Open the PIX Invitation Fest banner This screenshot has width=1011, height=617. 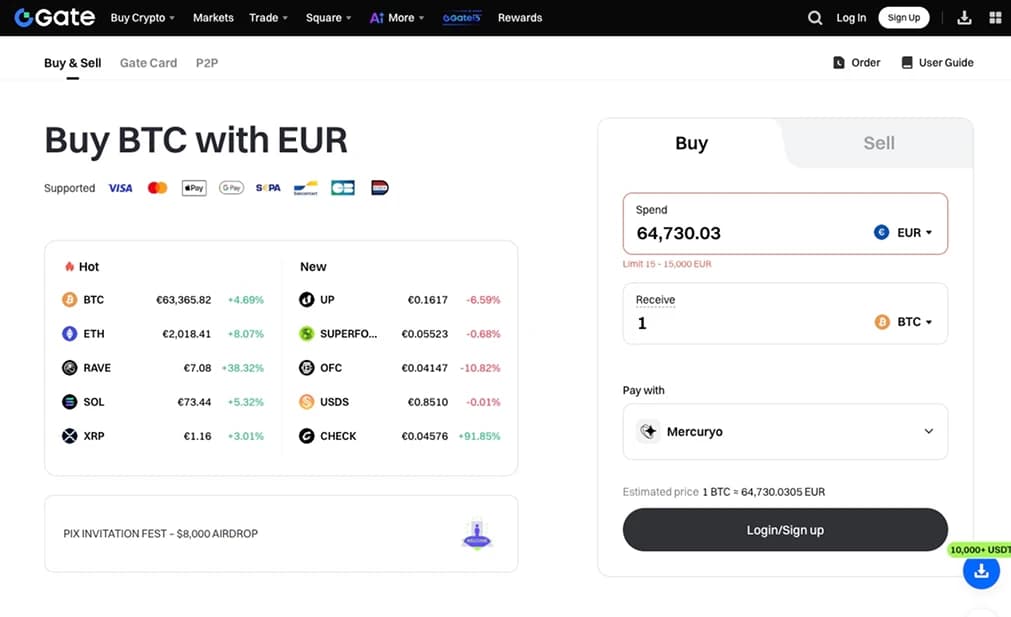281,534
